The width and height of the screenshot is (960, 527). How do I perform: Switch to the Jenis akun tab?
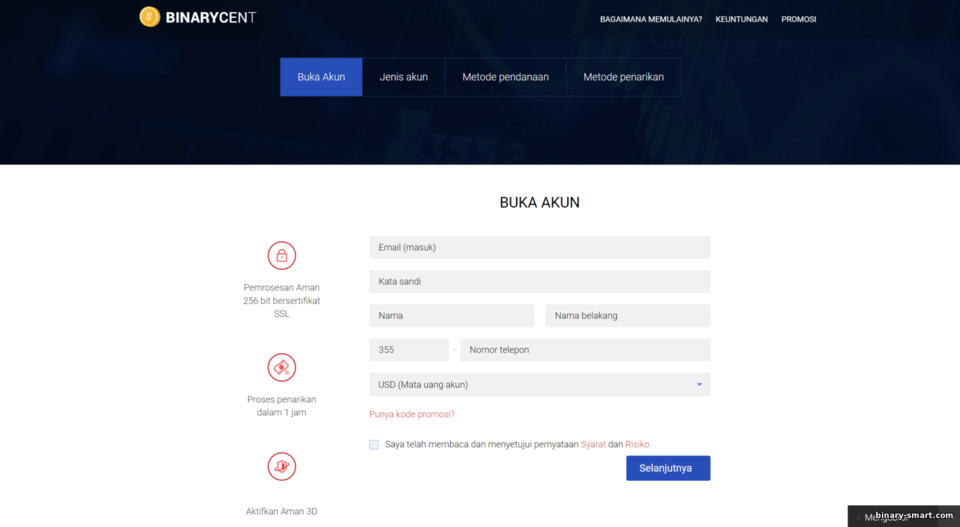click(x=403, y=77)
